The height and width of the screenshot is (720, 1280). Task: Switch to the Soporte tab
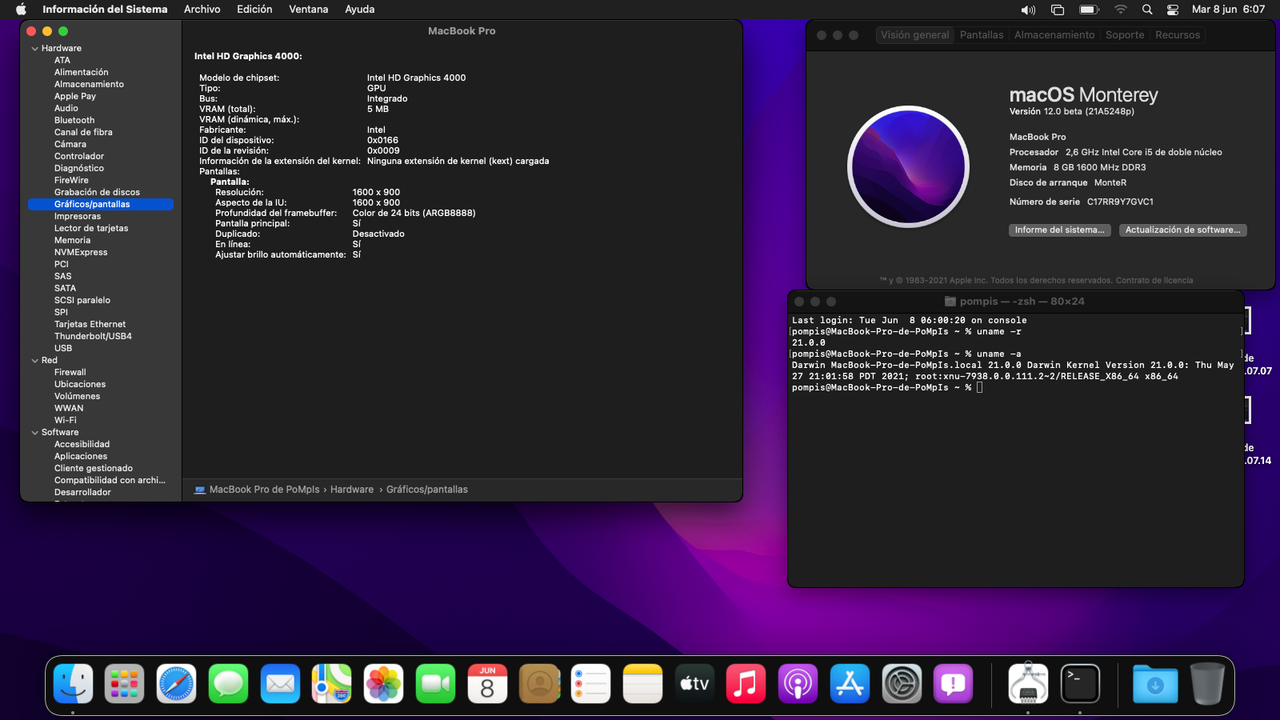1124,35
